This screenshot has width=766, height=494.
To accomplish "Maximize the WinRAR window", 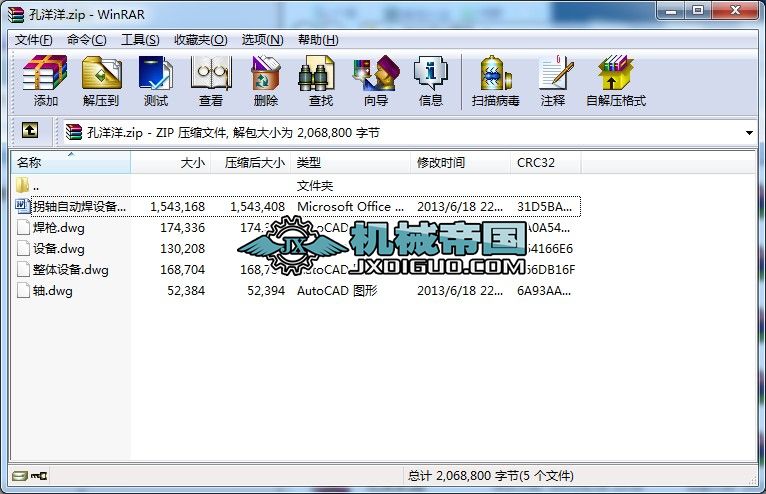I will tap(698, 11).
